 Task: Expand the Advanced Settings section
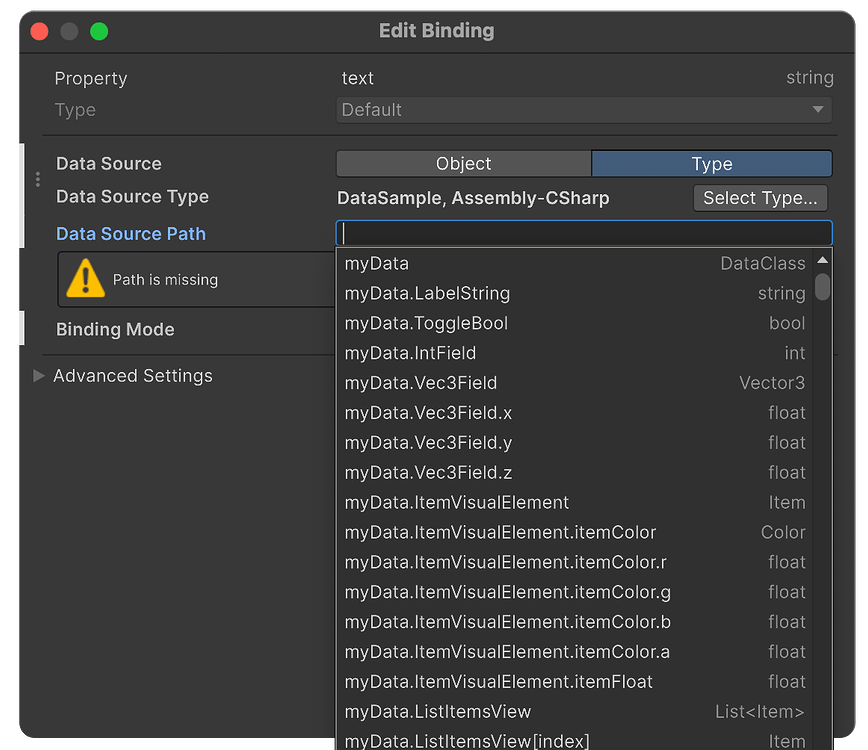click(x=133, y=376)
